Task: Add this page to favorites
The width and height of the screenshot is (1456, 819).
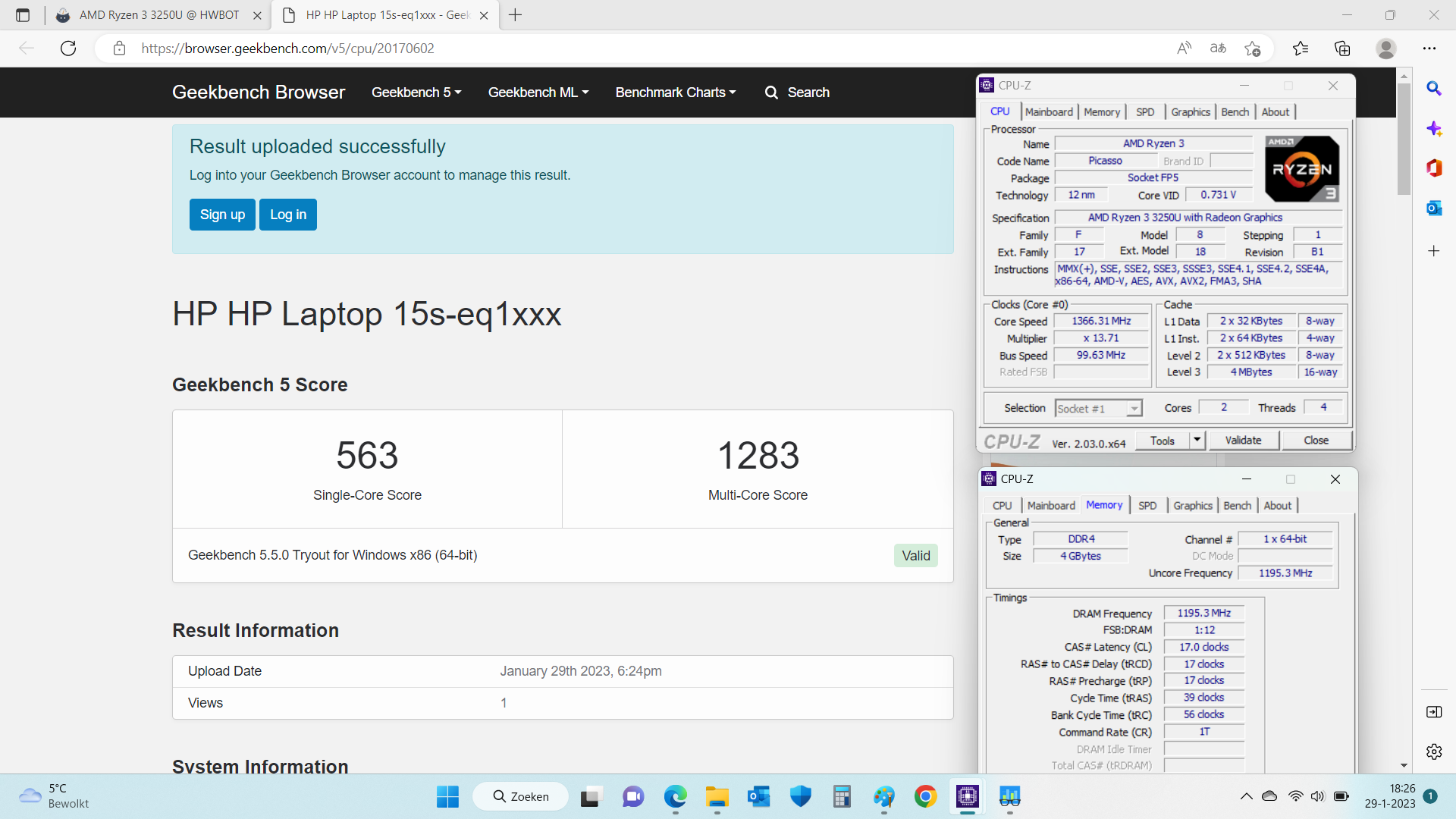Action: [1252, 49]
